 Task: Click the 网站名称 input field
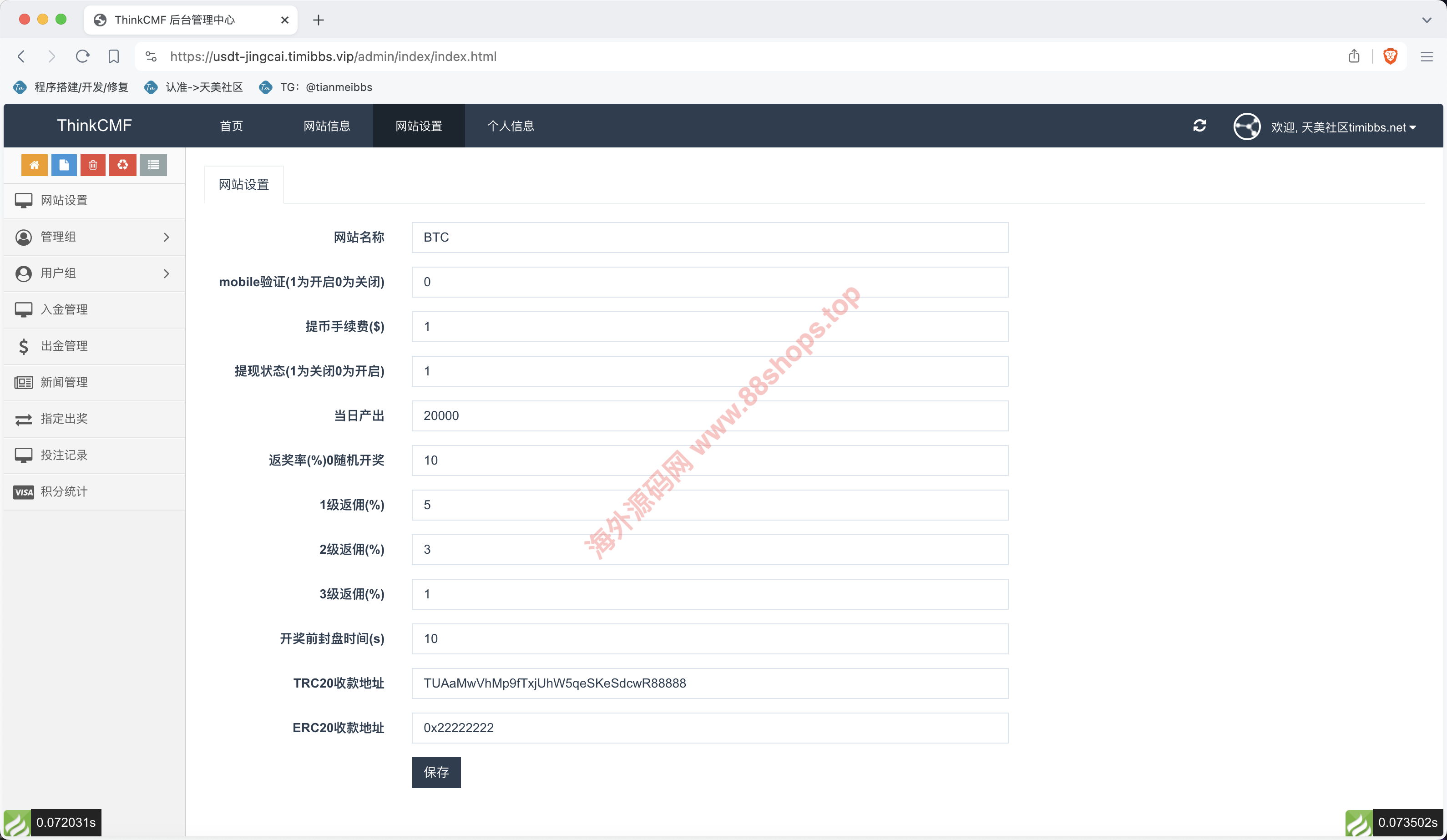(x=710, y=237)
